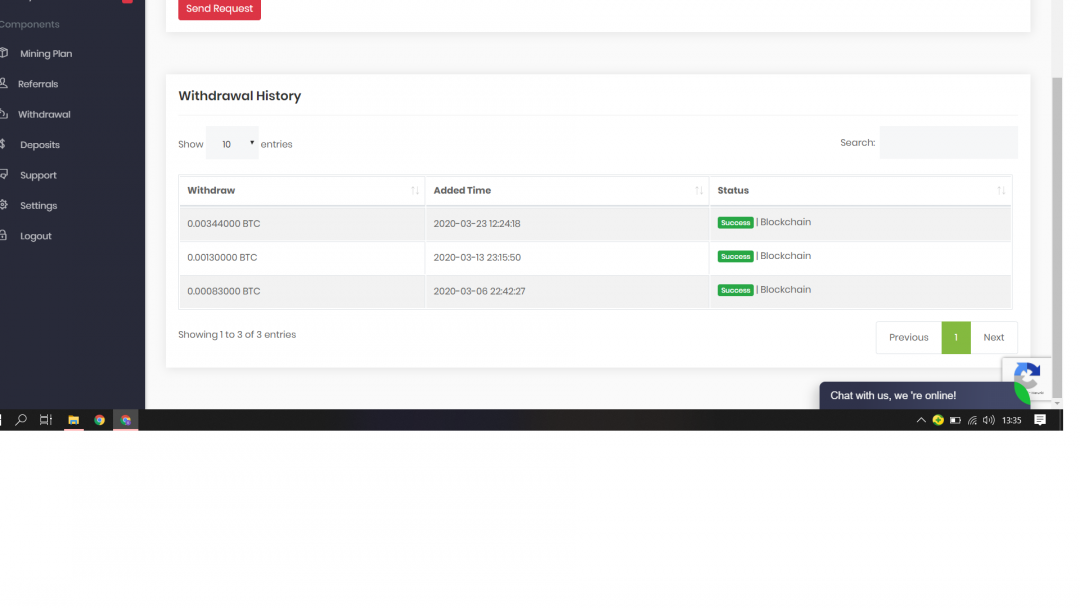
Task: Expand hidden system tray icons chevron
Action: (x=921, y=420)
